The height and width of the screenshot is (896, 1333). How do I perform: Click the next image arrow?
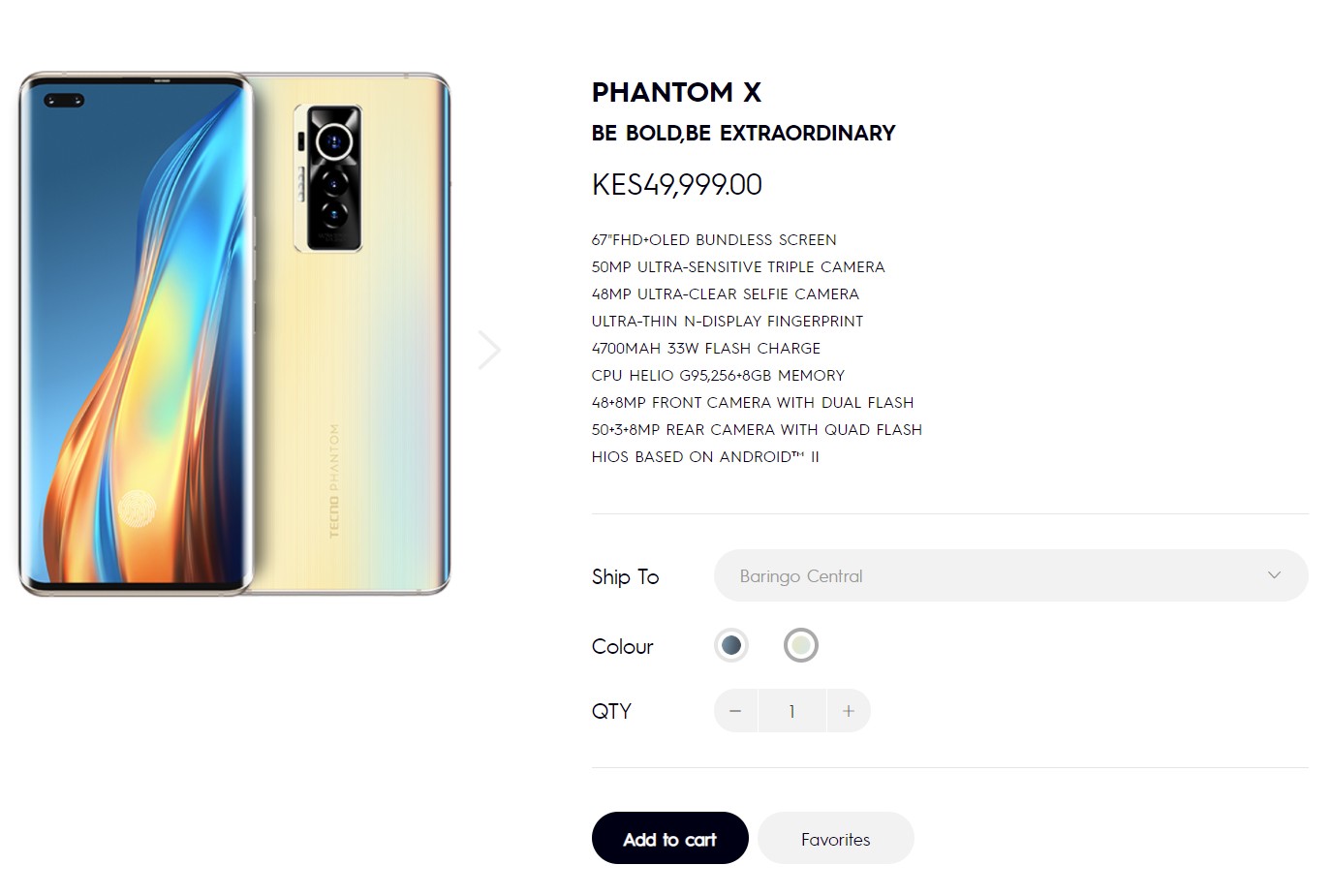(x=489, y=350)
